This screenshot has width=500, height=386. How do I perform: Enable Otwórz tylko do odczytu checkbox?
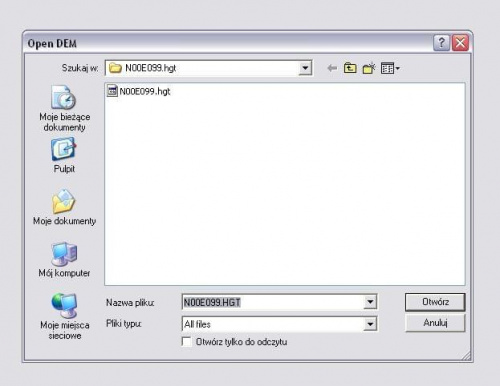187,342
